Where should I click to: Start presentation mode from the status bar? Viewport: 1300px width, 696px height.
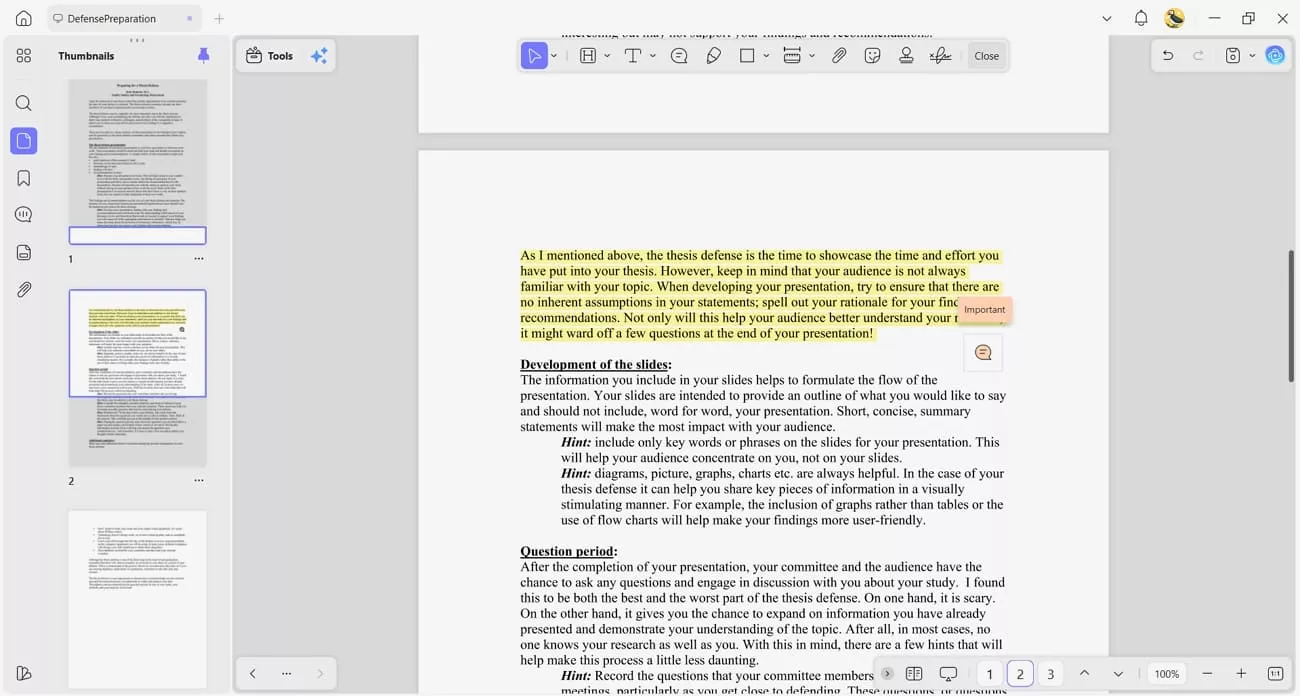[948, 673]
